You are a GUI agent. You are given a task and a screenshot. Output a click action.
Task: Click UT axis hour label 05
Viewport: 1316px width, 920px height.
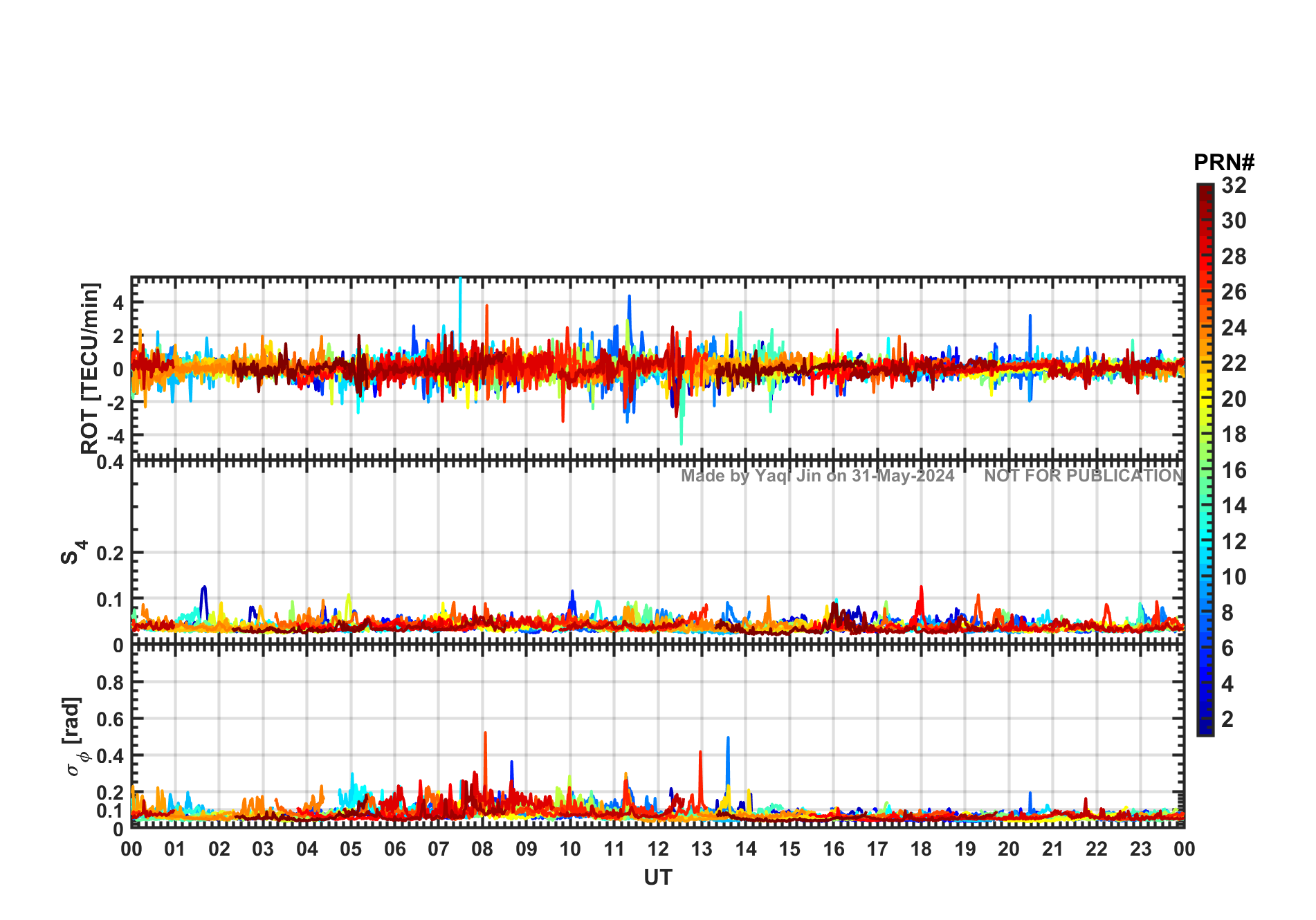[x=351, y=849]
